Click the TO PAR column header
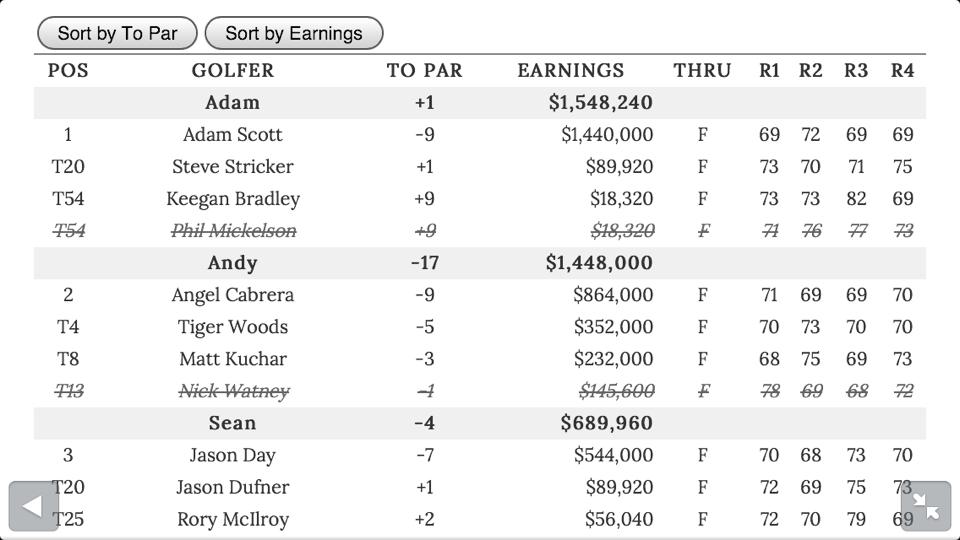Viewport: 960px width, 540px height. click(424, 71)
